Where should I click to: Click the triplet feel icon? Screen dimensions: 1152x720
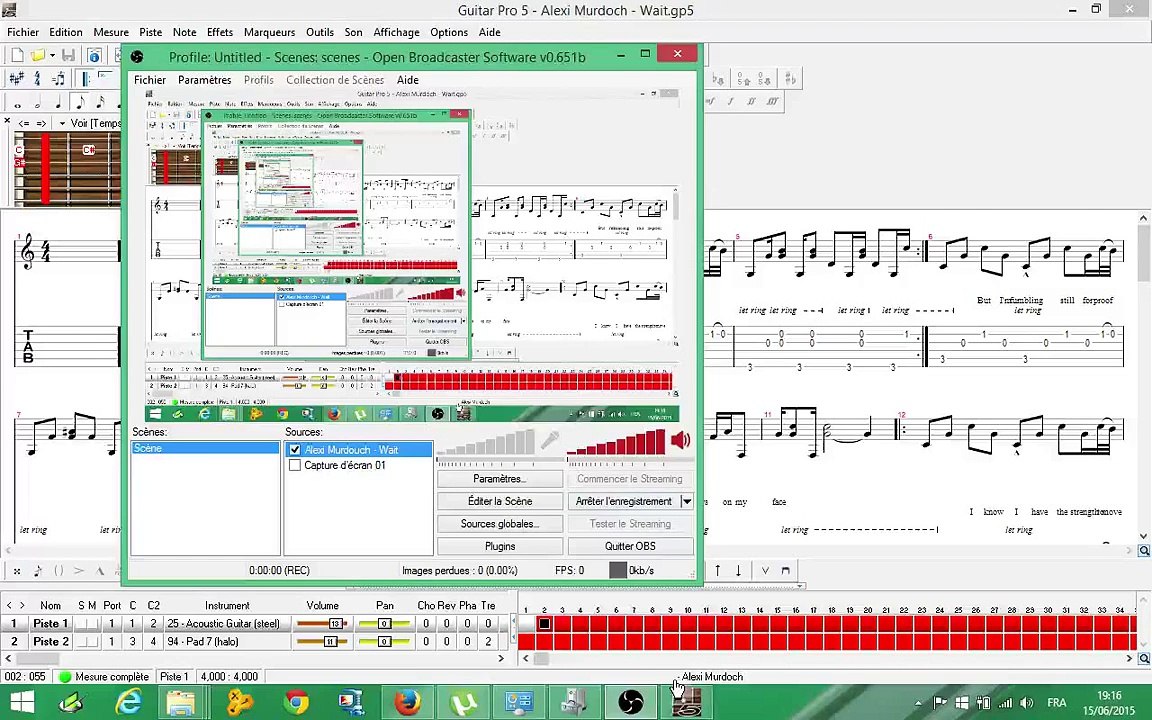(x=58, y=79)
